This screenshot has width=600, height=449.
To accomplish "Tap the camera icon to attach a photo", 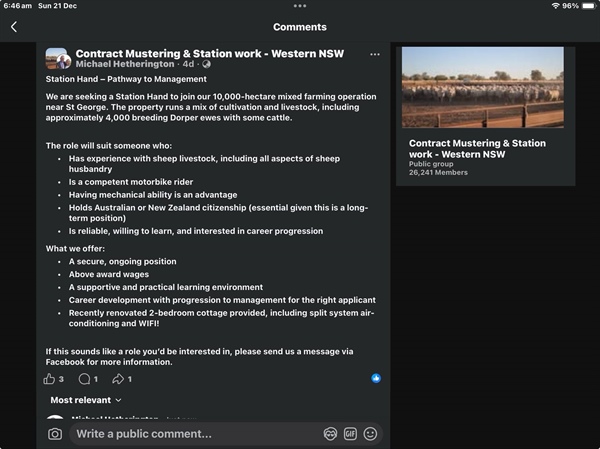I will coord(55,434).
